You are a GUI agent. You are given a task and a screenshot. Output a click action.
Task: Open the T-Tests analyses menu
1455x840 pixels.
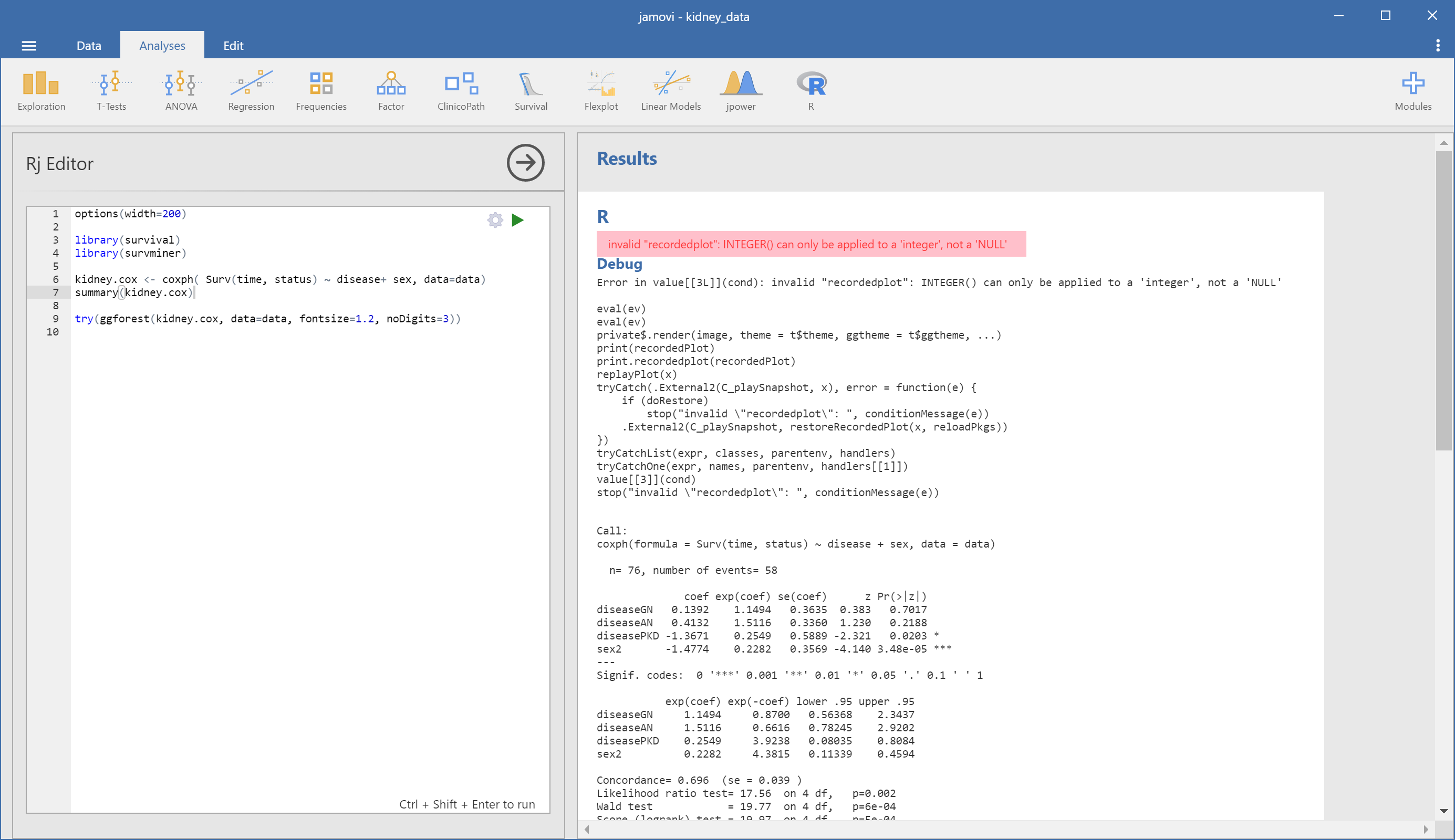point(111,91)
